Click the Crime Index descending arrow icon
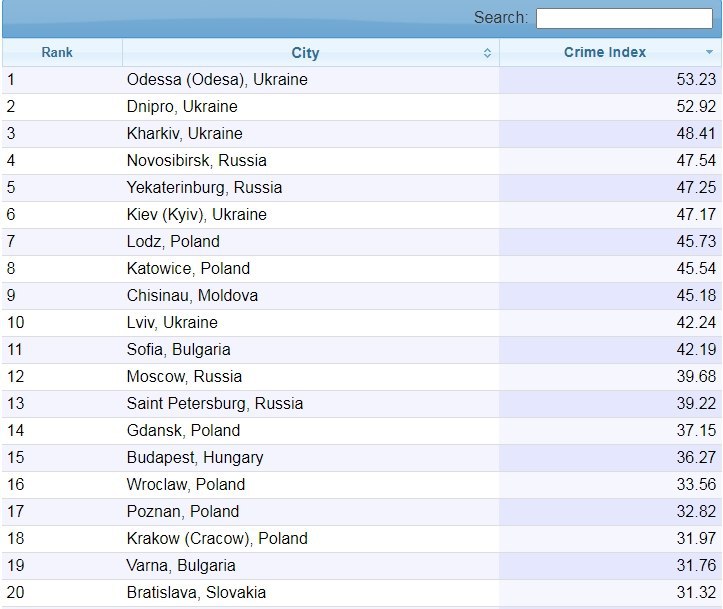 click(709, 52)
